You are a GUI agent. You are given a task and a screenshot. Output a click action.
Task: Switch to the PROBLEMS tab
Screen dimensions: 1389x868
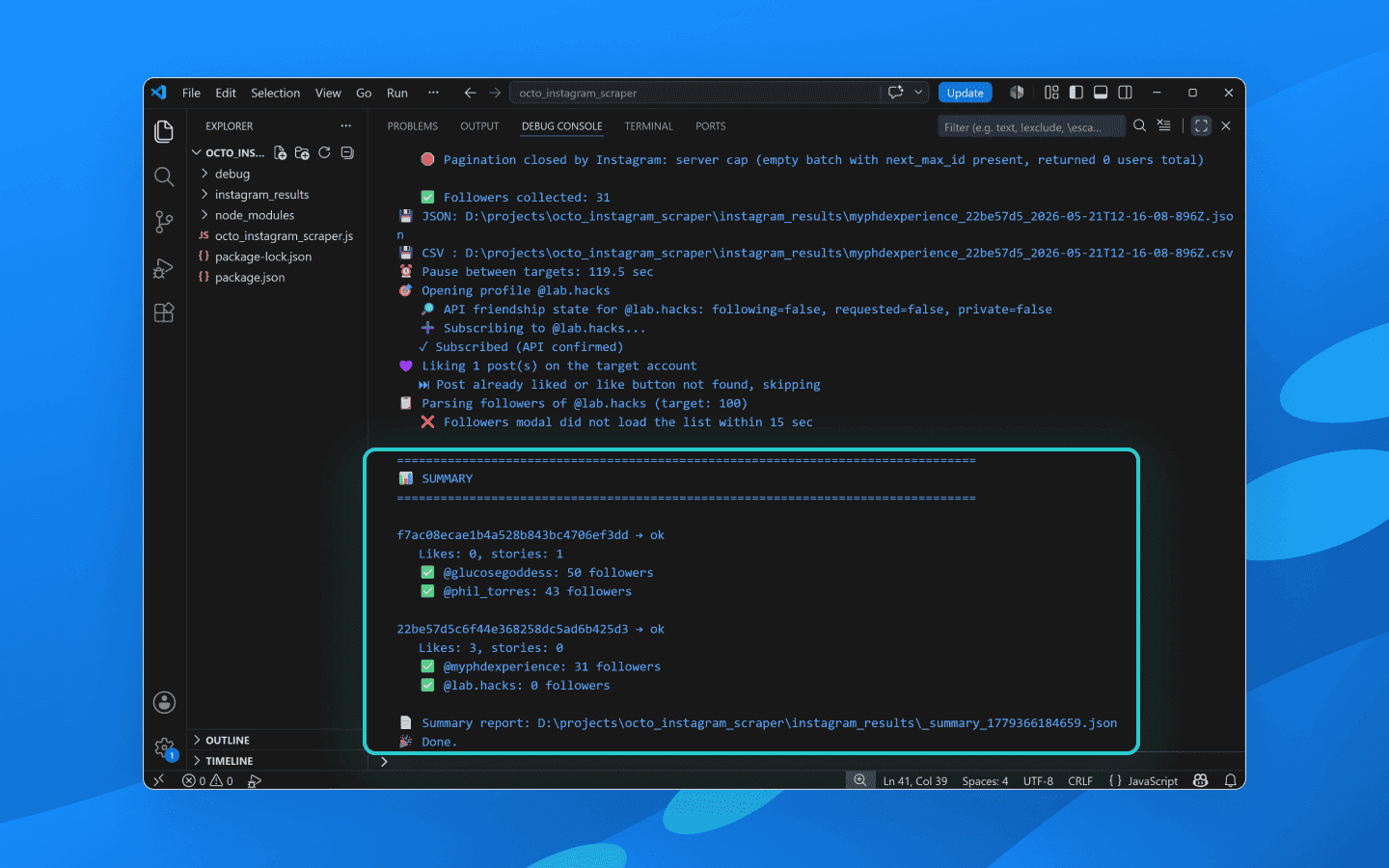tap(413, 126)
